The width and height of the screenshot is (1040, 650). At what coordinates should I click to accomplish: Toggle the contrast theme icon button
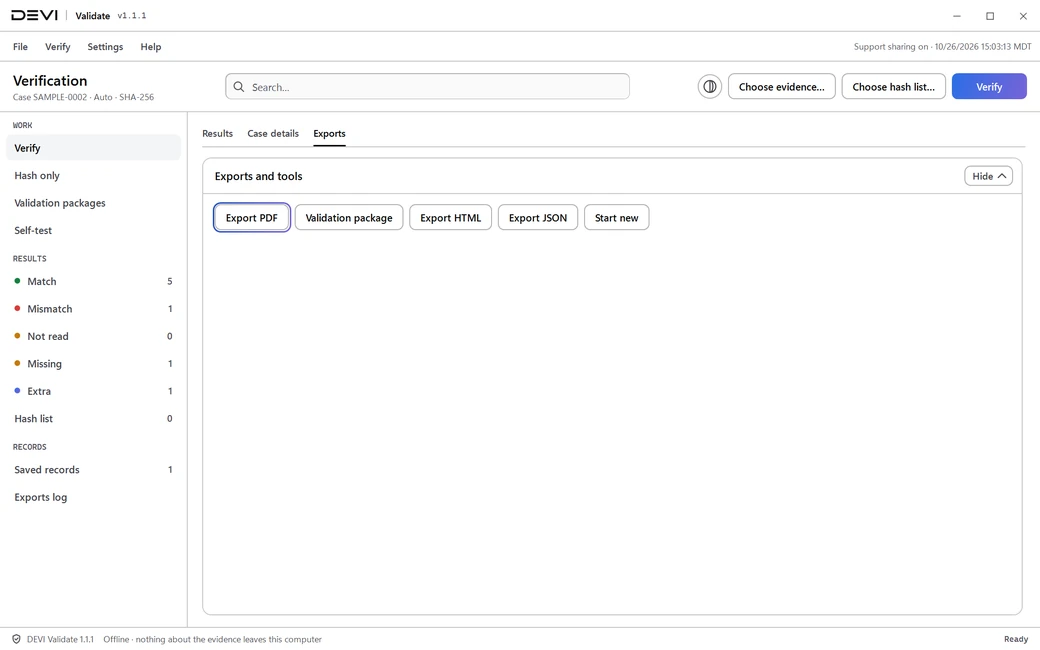click(x=709, y=86)
